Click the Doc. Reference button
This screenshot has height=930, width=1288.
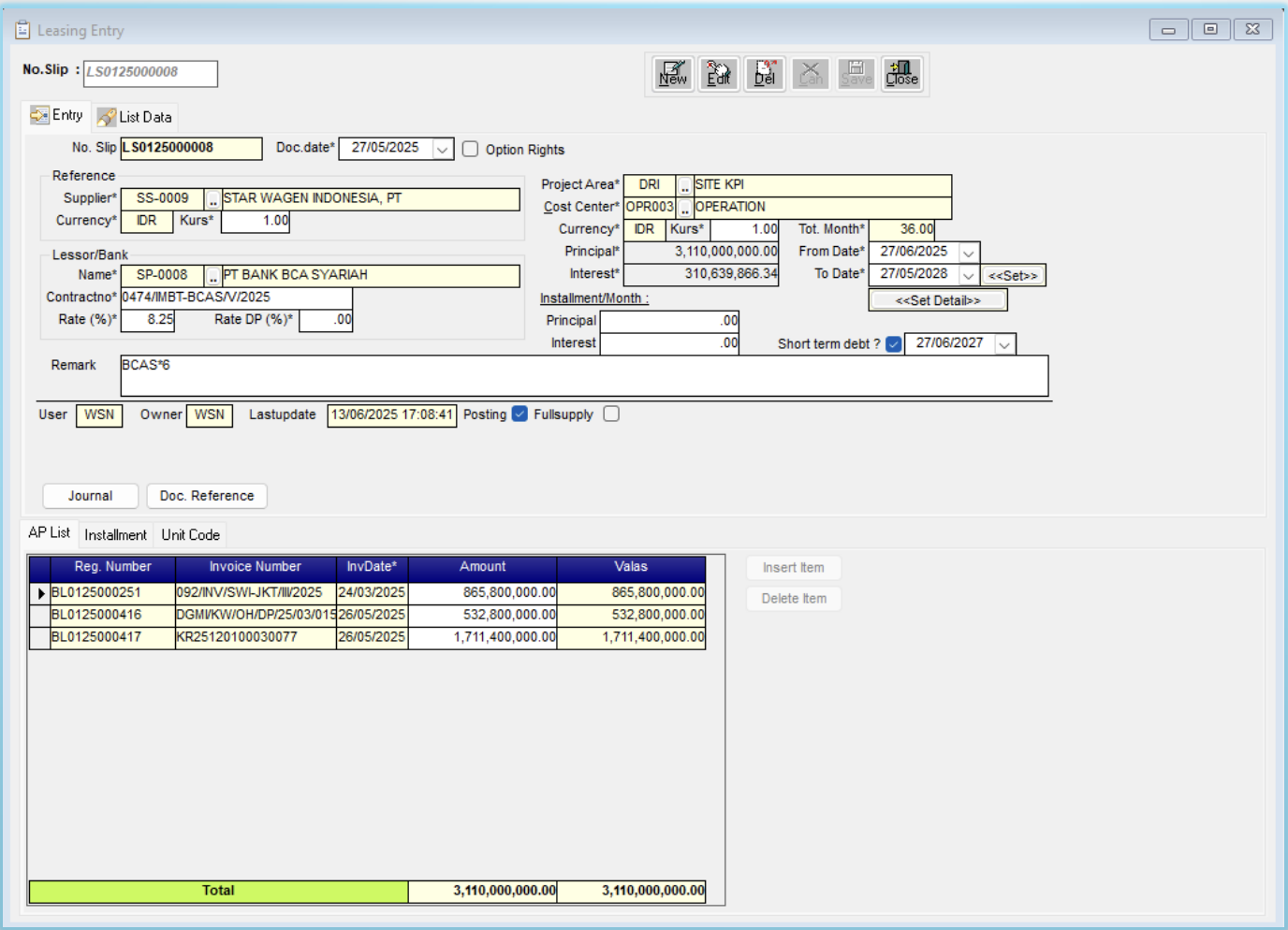click(207, 496)
